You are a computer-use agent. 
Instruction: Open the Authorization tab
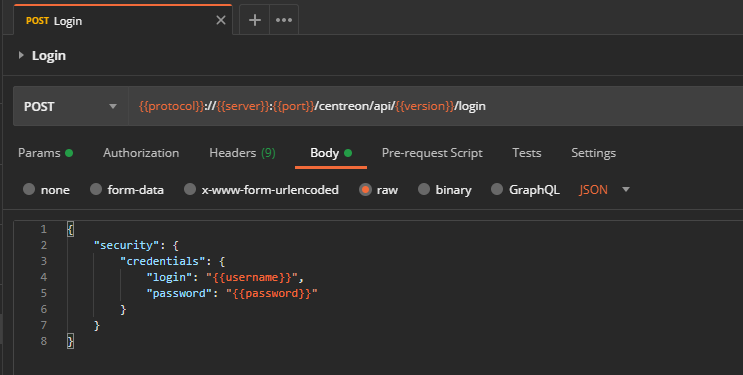pyautogui.click(x=141, y=153)
